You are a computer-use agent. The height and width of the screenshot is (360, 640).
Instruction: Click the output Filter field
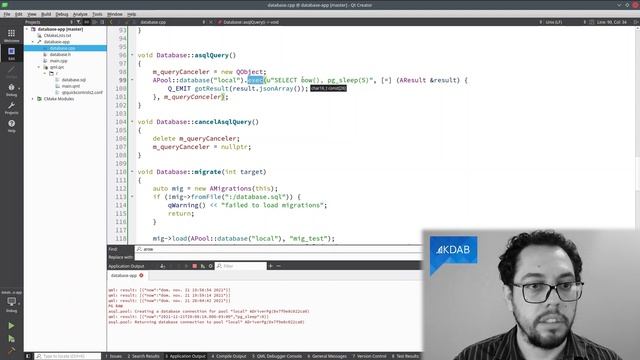coord(241,266)
